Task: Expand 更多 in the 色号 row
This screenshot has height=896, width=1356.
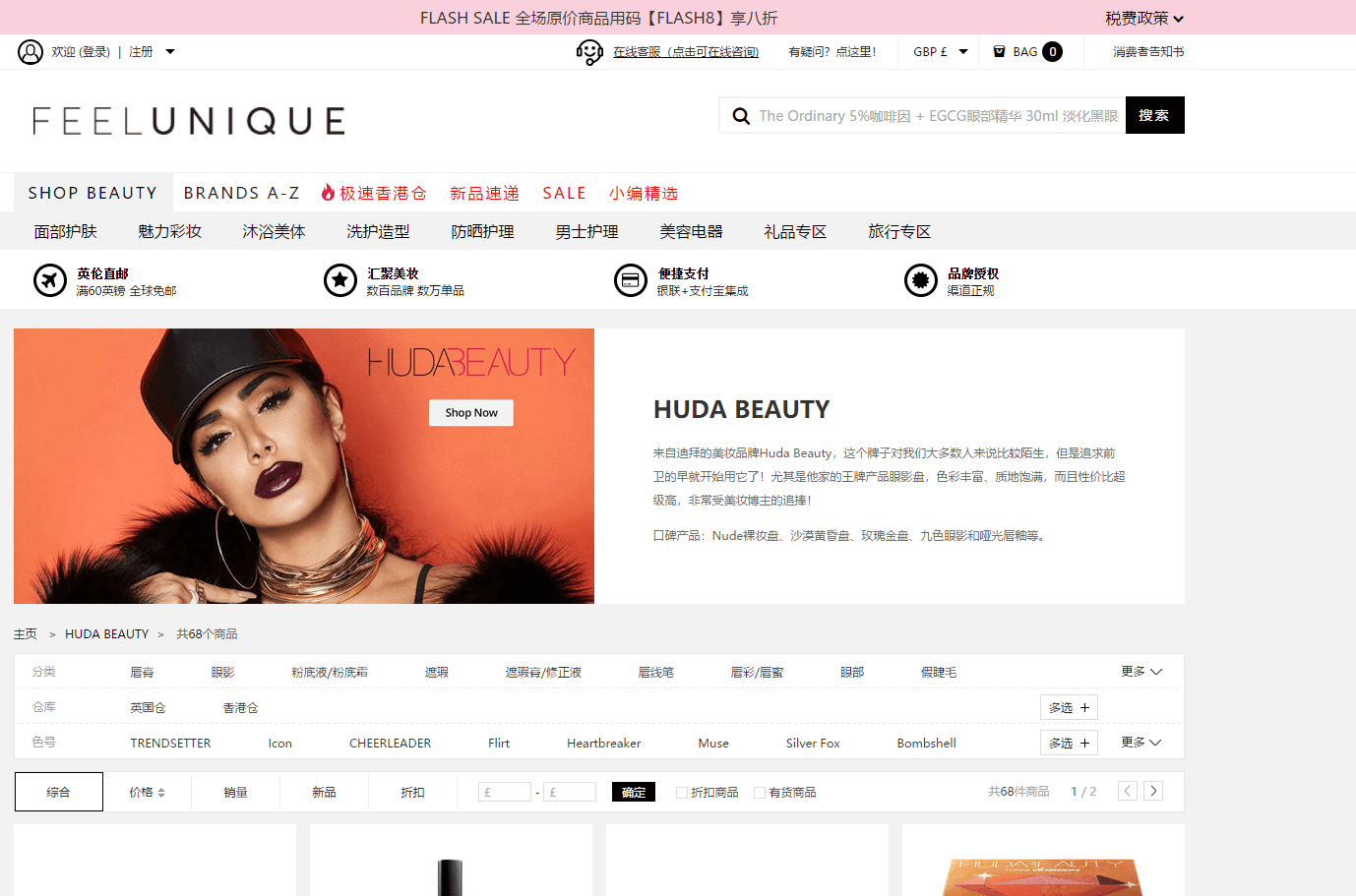Action: [1141, 743]
